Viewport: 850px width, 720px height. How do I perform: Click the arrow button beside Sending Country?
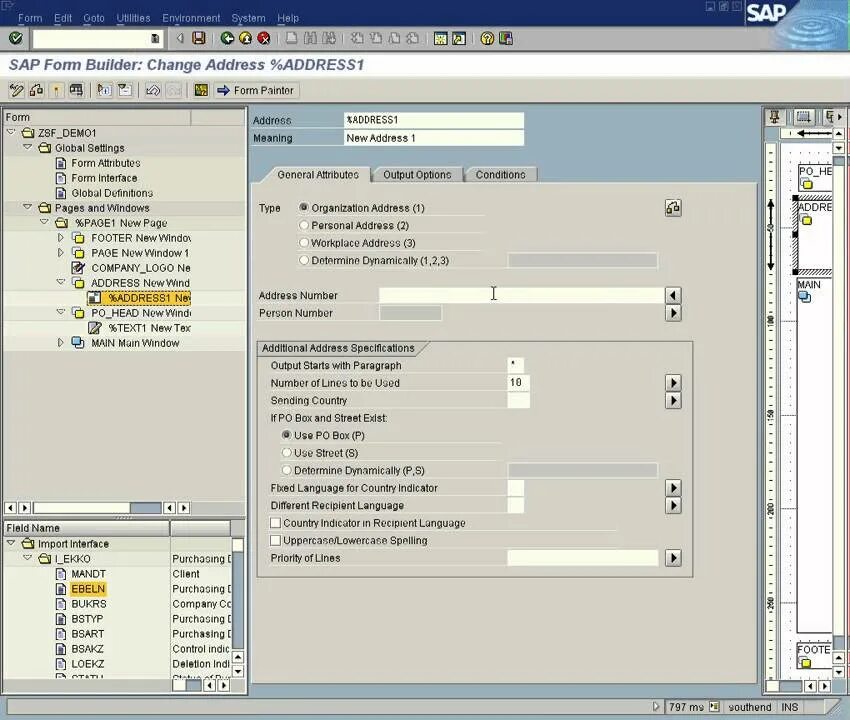673,400
